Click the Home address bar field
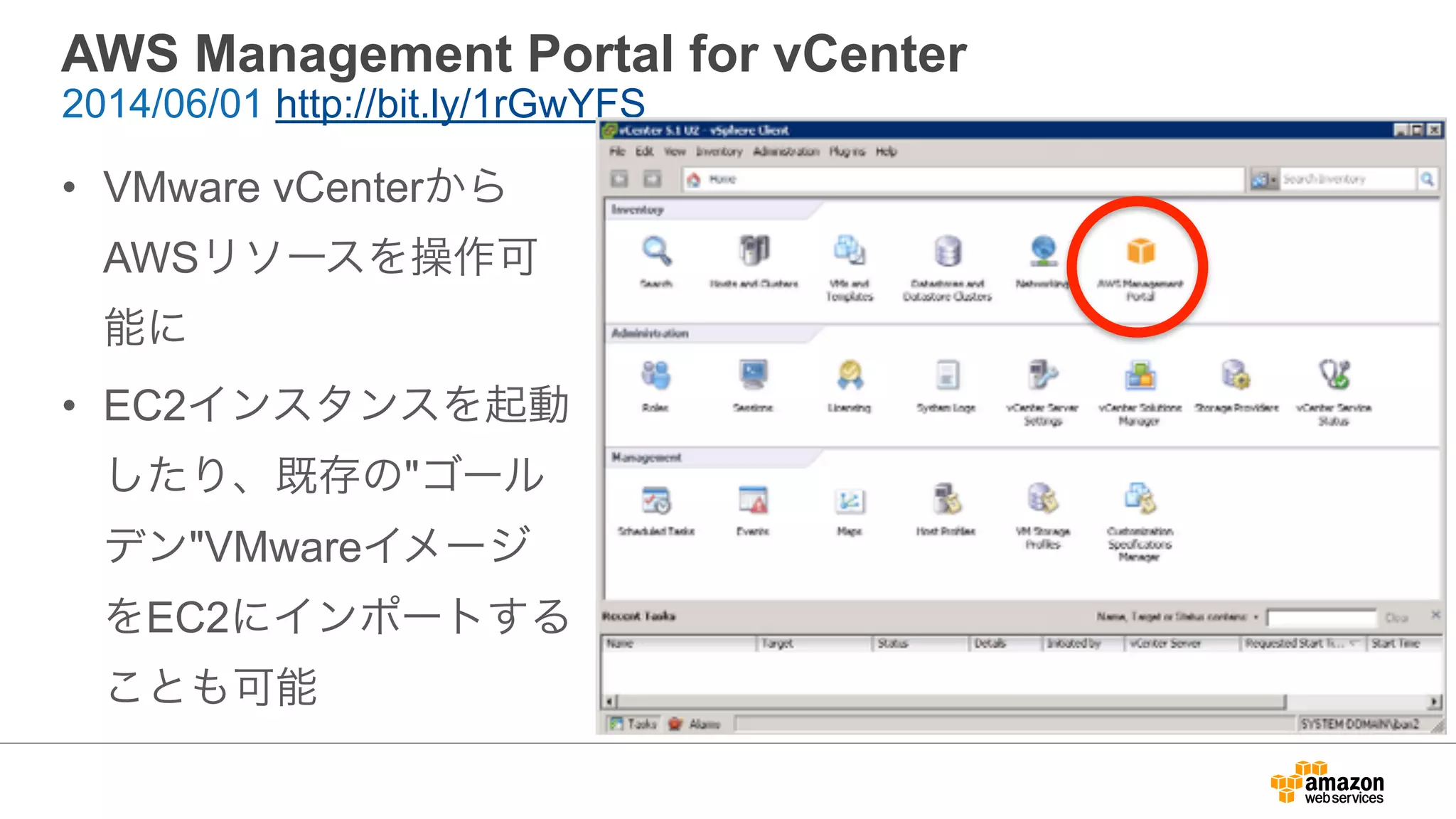The image size is (1456, 819). coord(963,179)
